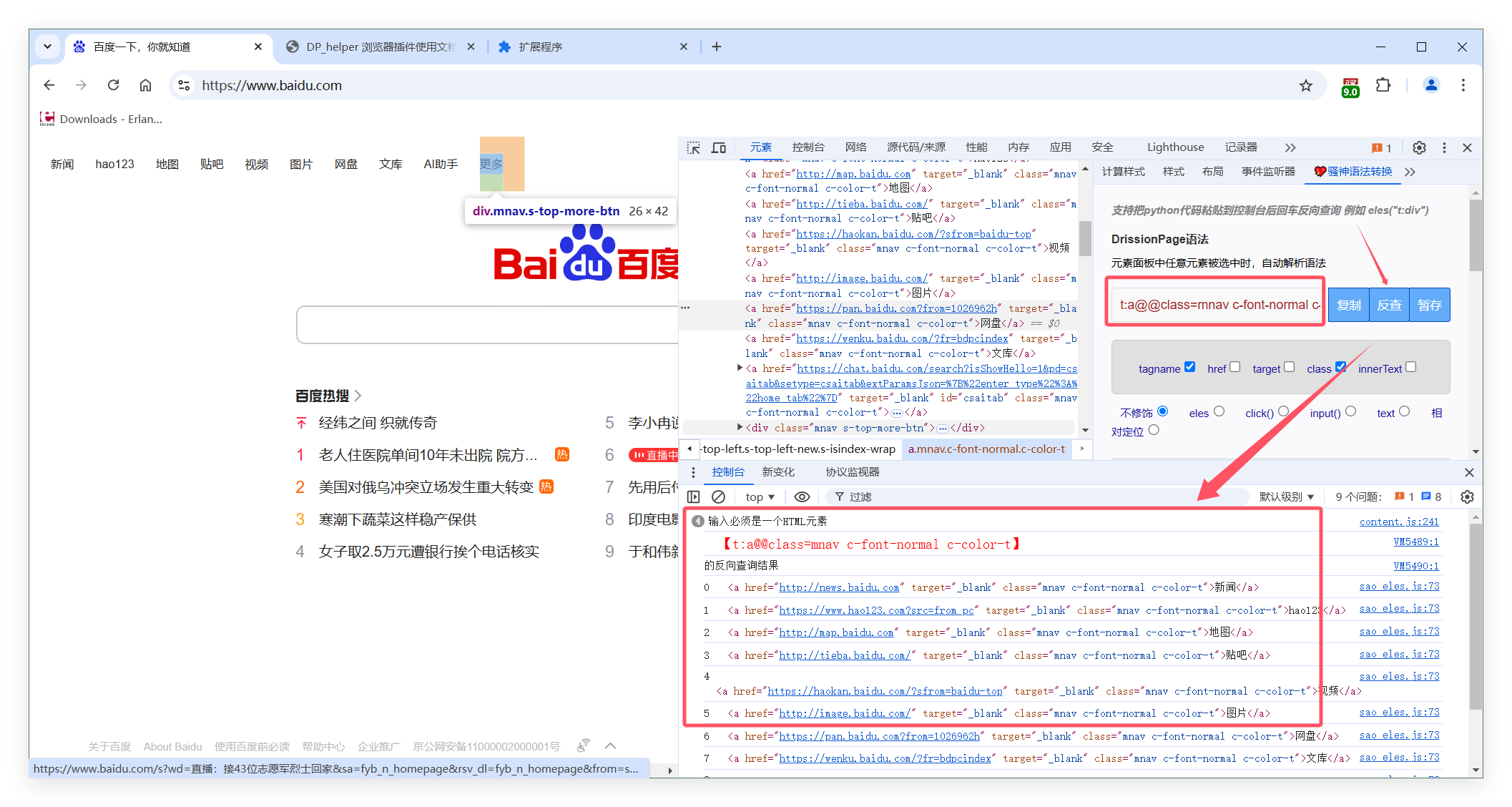This screenshot has height=807, width=1512.
Task: Enable the target checkbox
Action: [1289, 367]
